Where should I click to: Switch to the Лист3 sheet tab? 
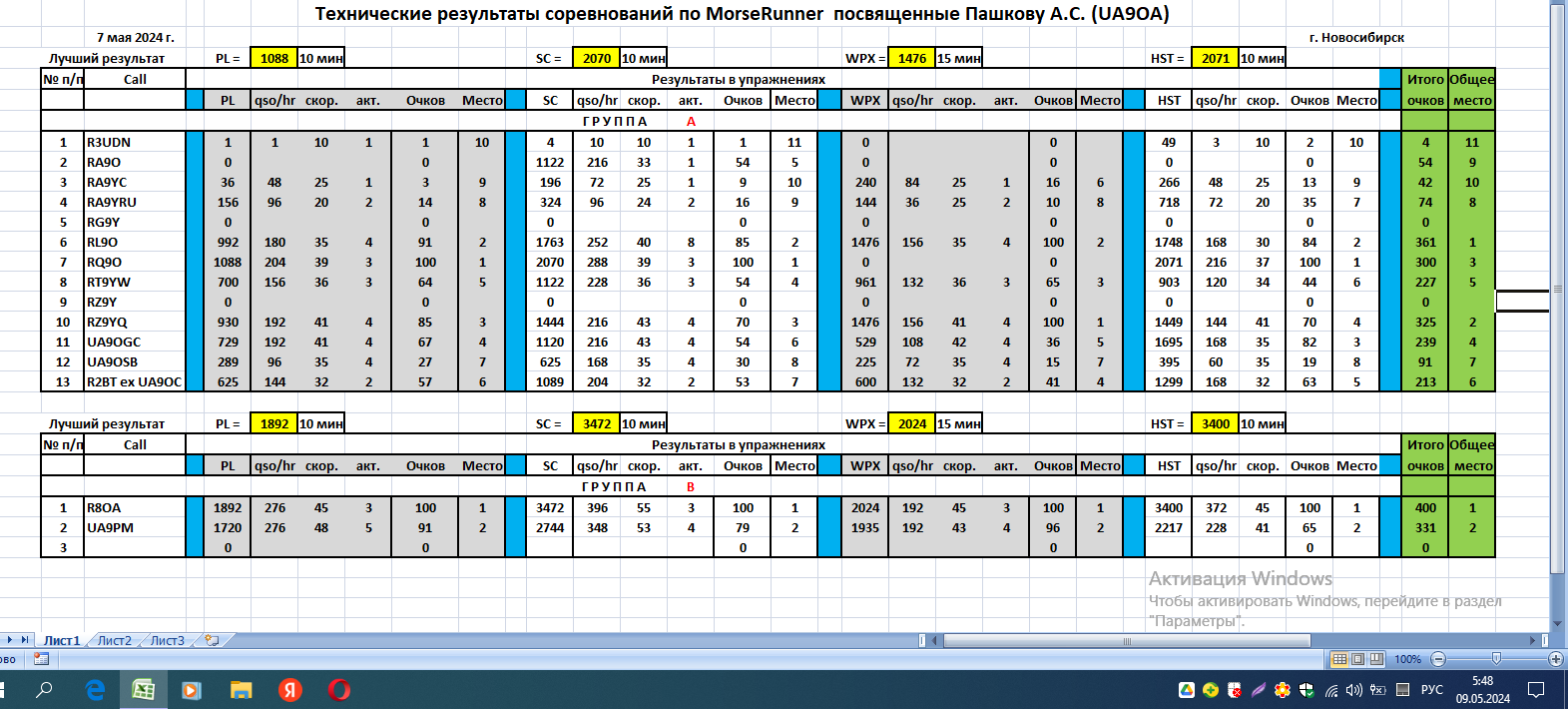click(x=167, y=640)
